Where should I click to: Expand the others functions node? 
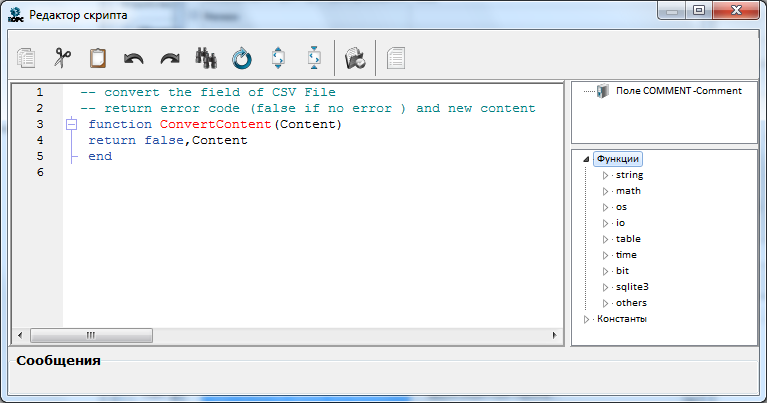click(x=605, y=303)
